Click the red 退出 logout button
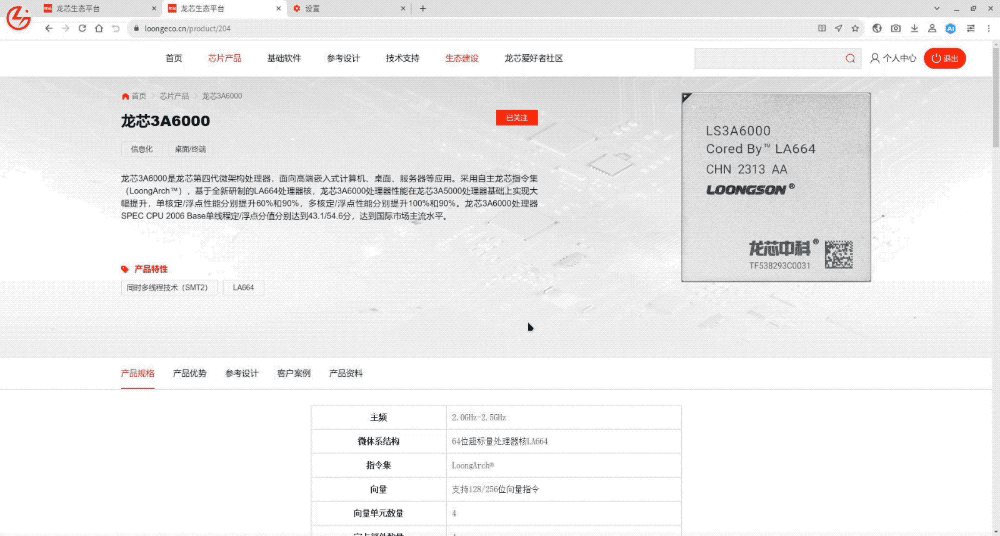 click(944, 58)
